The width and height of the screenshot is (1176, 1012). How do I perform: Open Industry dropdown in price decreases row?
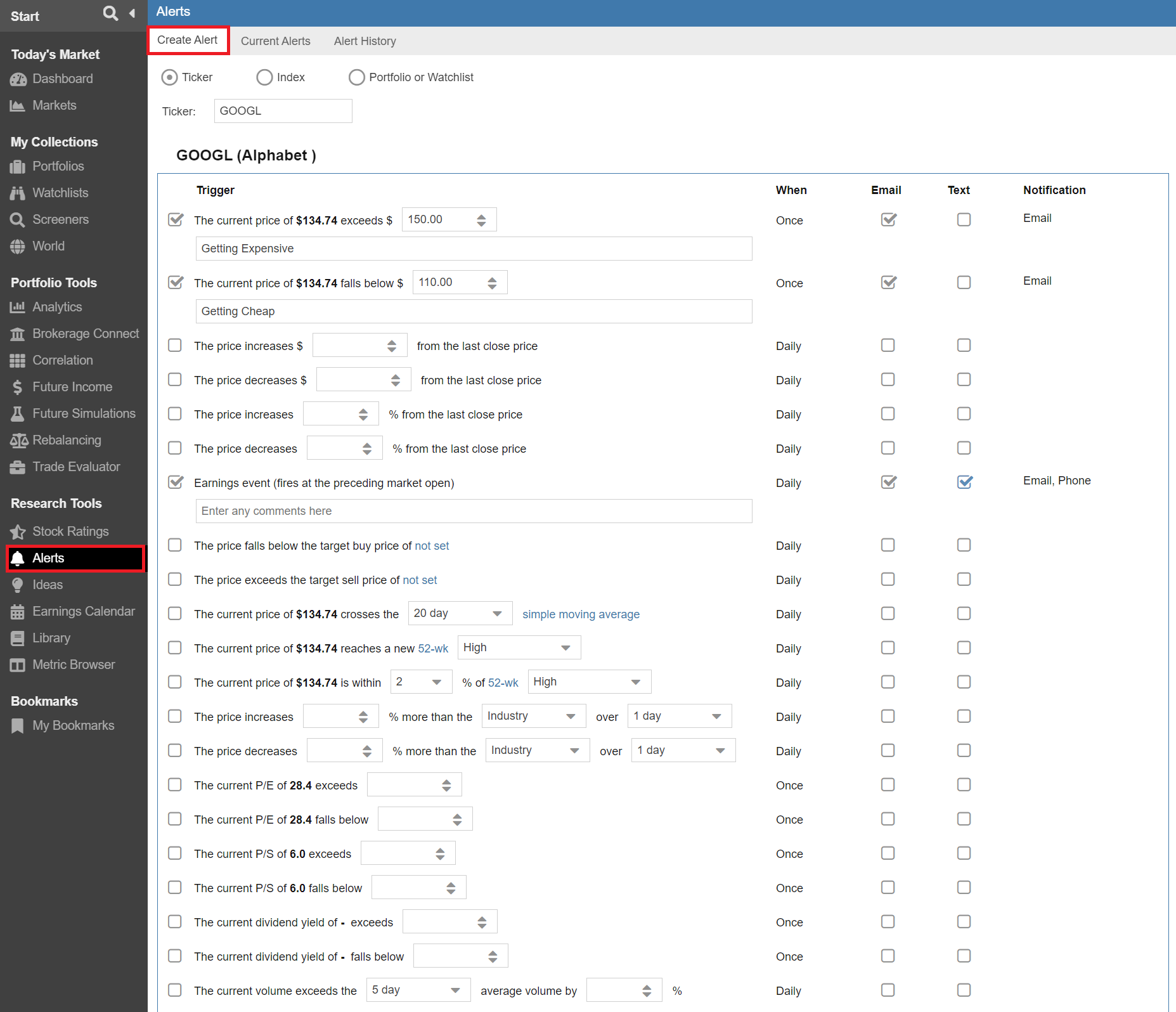(538, 750)
